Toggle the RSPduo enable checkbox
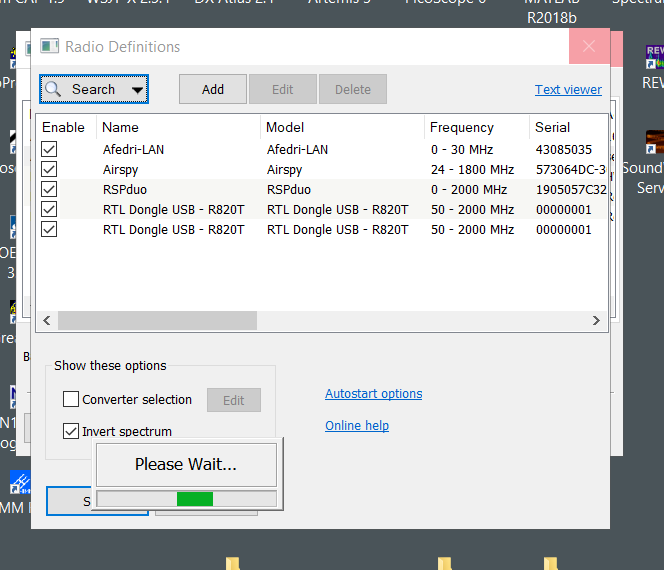This screenshot has width=664, height=570. click(x=49, y=190)
